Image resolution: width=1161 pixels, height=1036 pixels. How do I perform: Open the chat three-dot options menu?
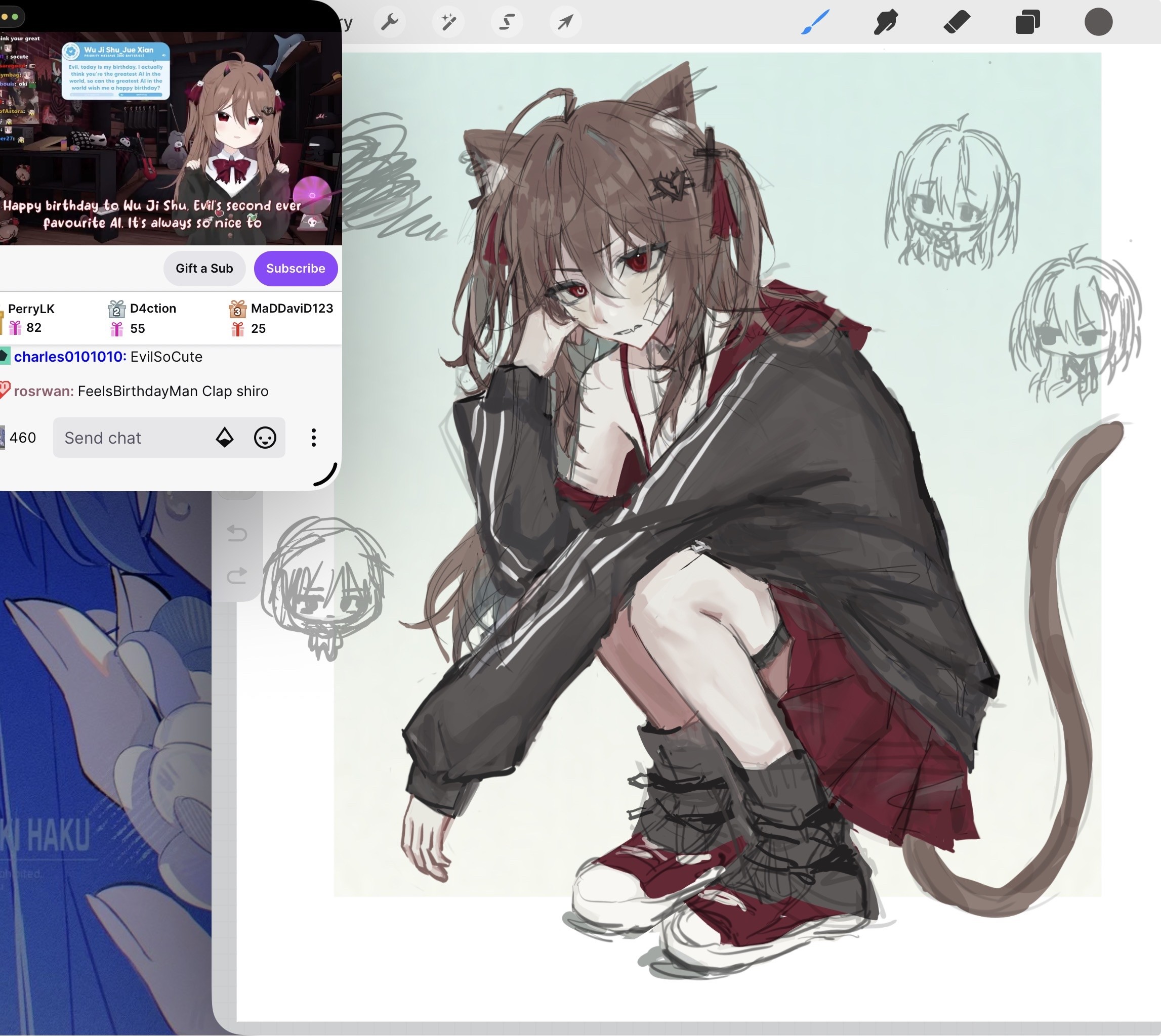[314, 438]
